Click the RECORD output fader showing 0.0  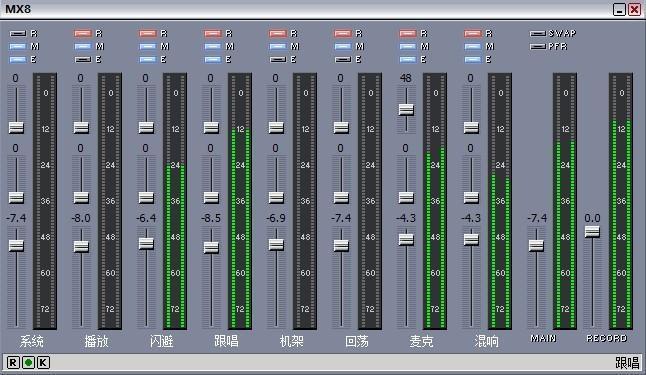(592, 232)
